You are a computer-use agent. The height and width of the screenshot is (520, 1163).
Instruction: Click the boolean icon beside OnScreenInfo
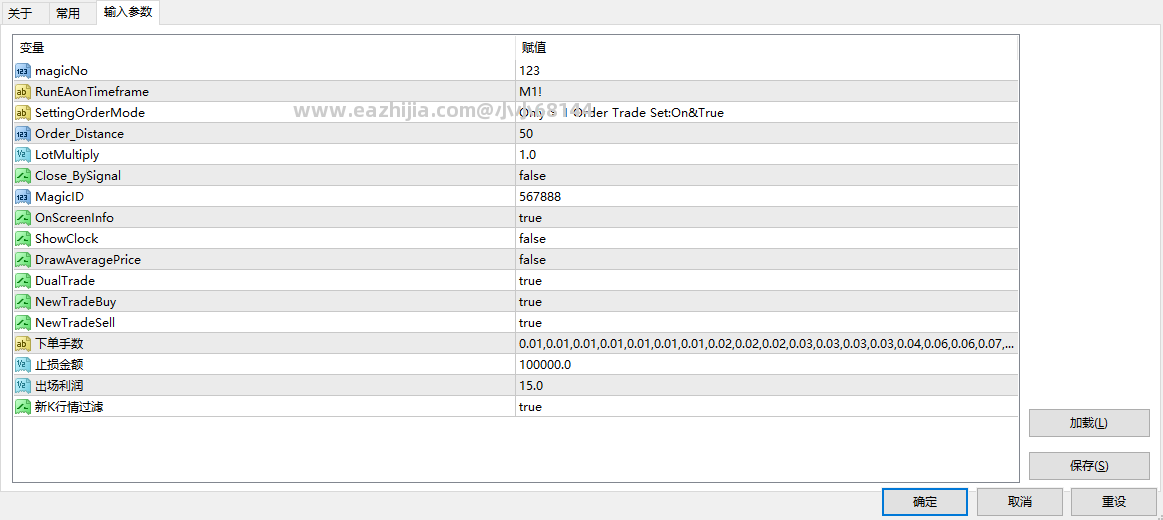(22, 218)
